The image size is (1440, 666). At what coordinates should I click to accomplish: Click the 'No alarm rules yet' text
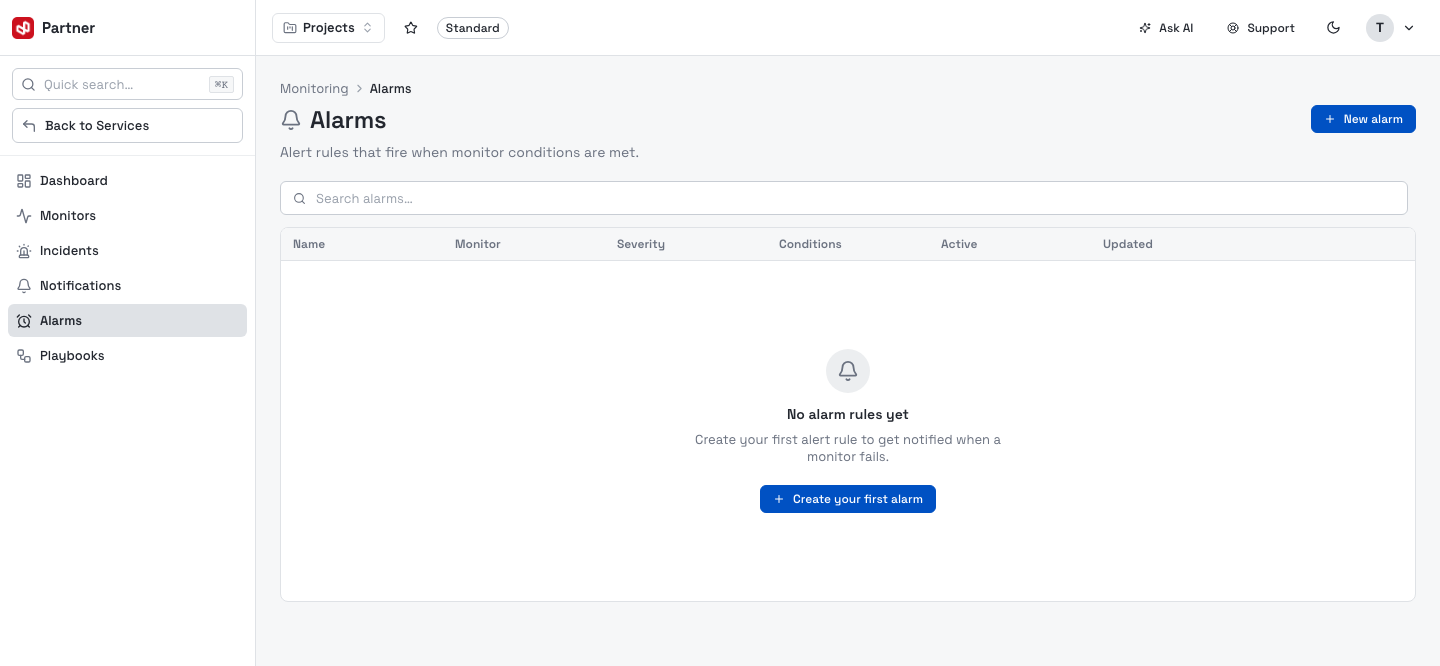848,414
